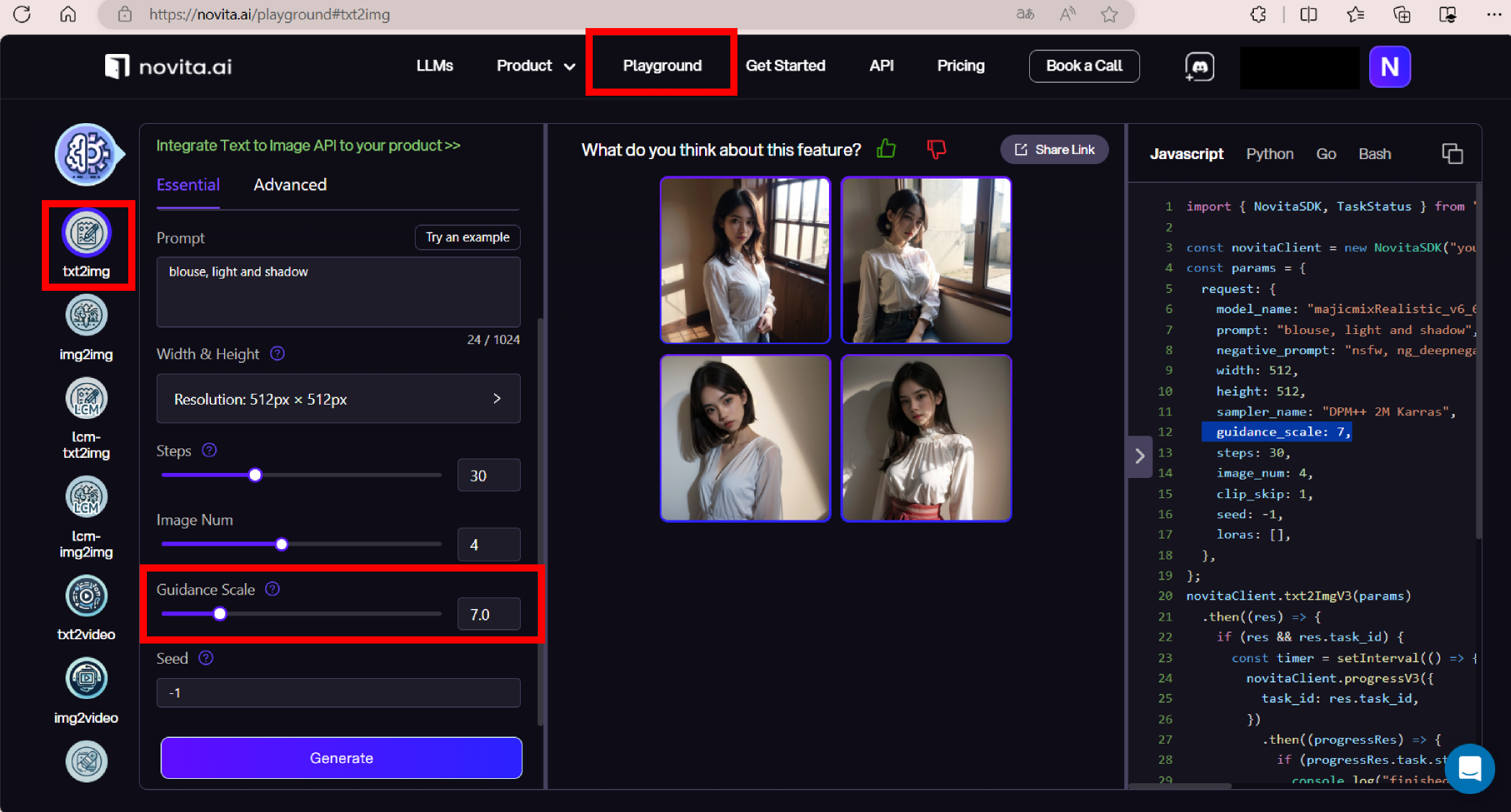This screenshot has height=812, width=1511.
Task: Collapse the code panel with the chevron
Action: [x=1139, y=456]
